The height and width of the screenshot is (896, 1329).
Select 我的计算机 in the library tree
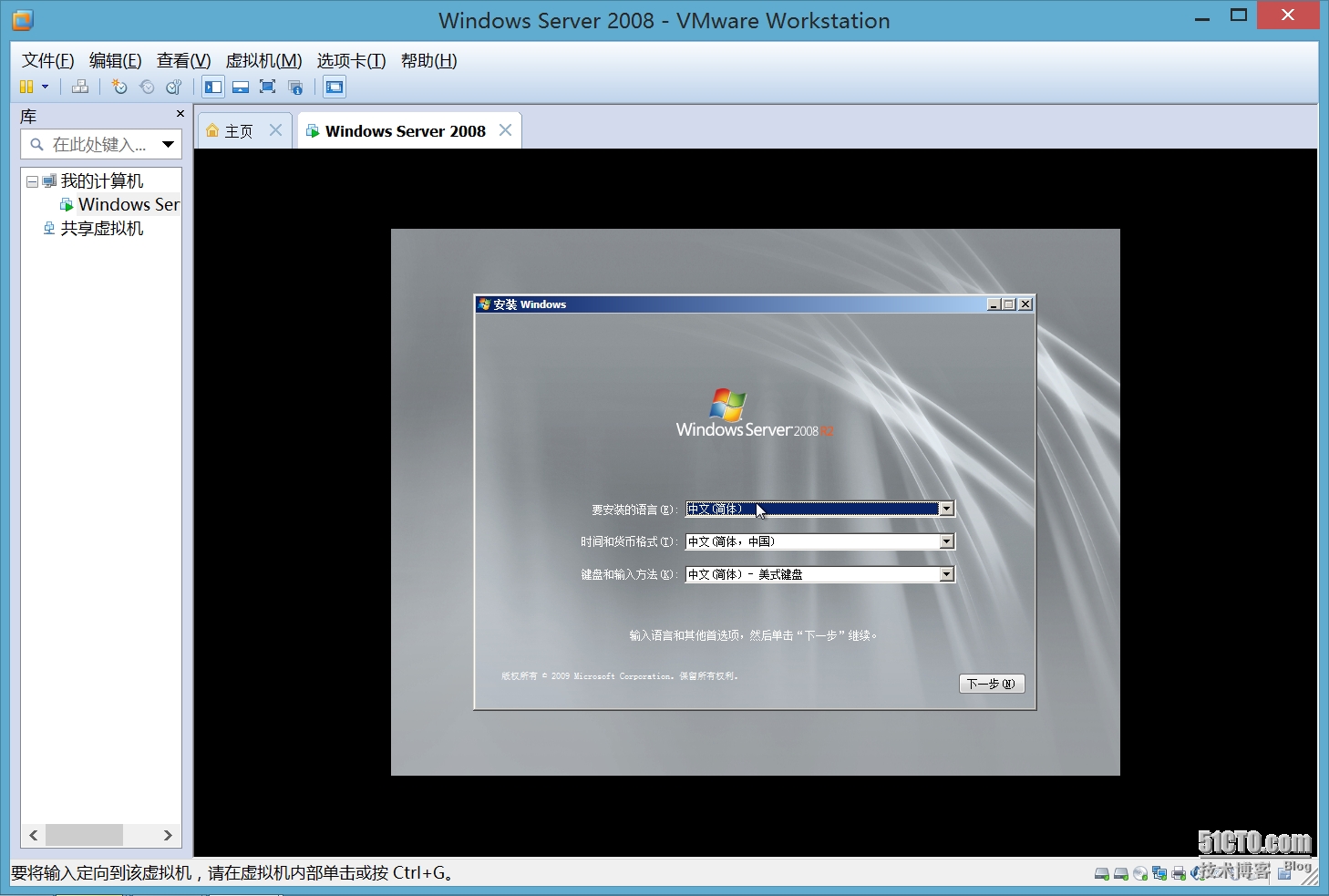(x=102, y=180)
